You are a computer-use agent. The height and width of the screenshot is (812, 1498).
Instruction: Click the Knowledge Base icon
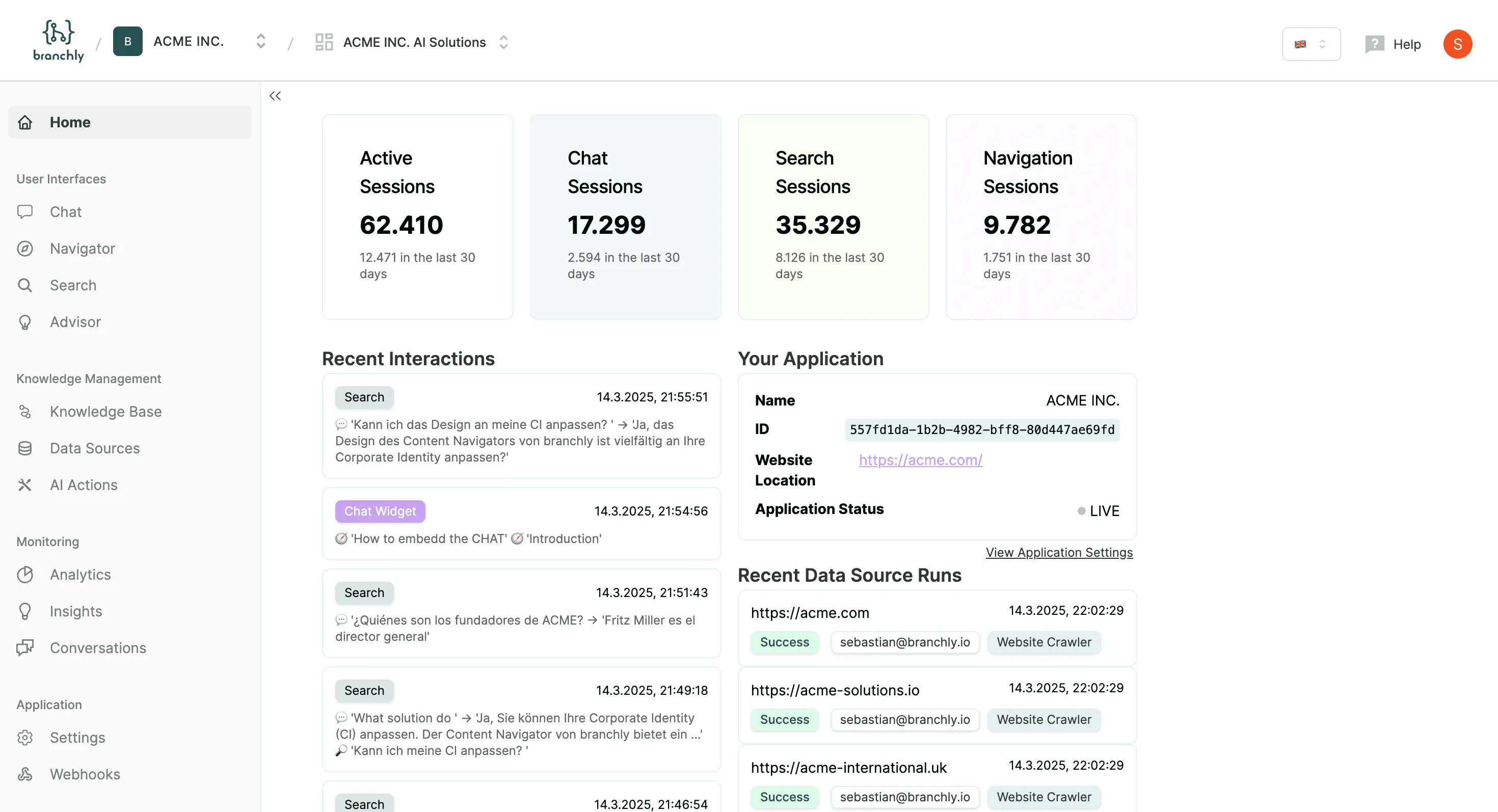point(25,411)
